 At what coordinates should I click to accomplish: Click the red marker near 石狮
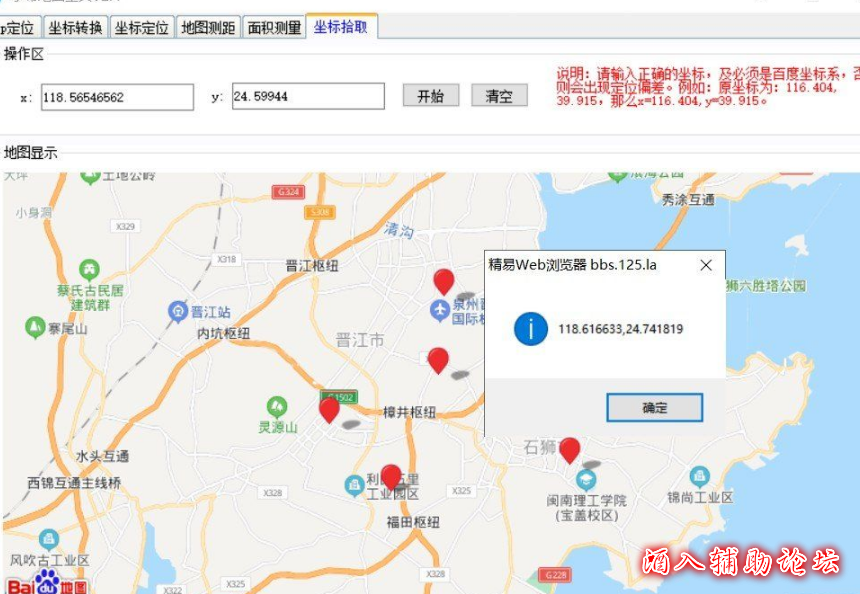569,450
